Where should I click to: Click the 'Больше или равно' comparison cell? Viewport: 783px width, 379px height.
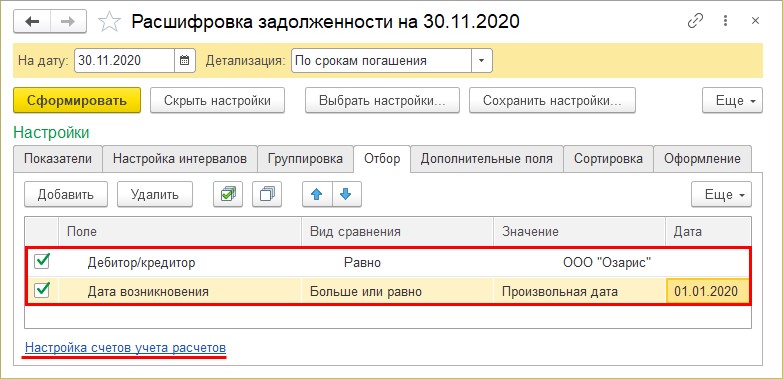pyautogui.click(x=397, y=291)
